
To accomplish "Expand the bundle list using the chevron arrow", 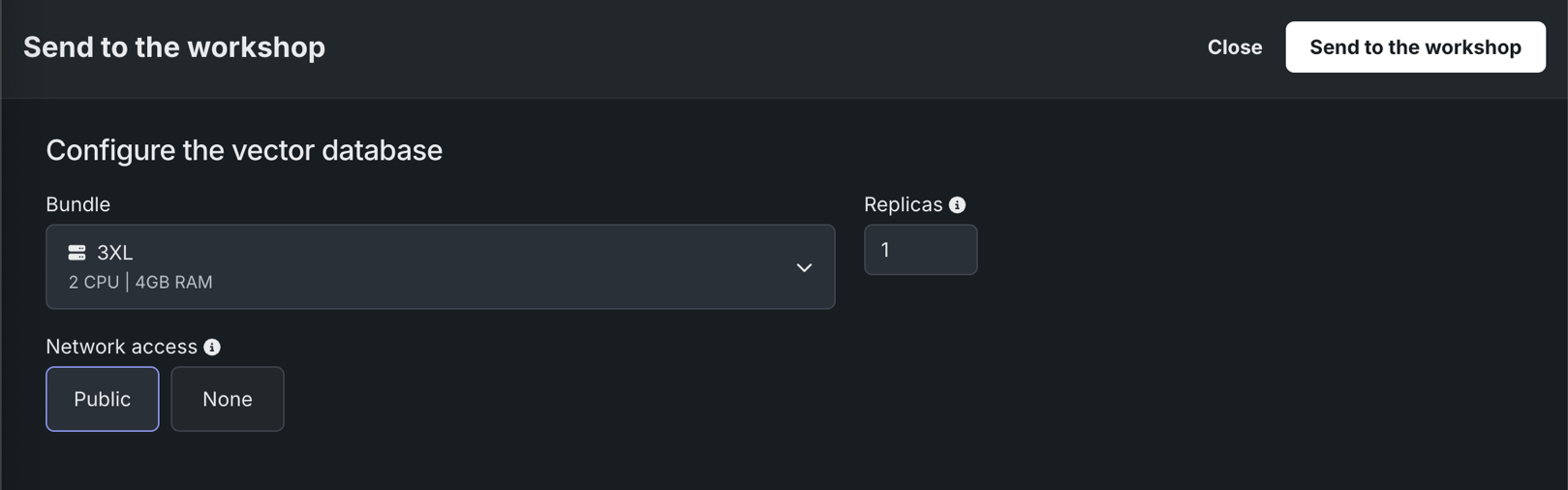I will click(x=804, y=267).
